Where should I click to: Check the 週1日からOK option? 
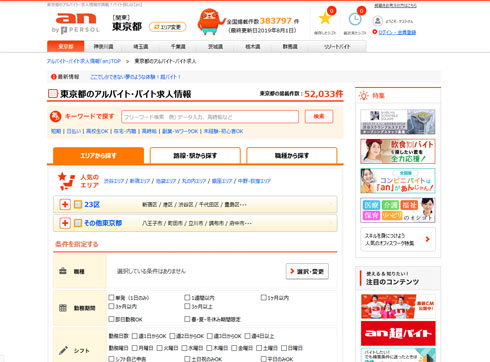click(135, 336)
